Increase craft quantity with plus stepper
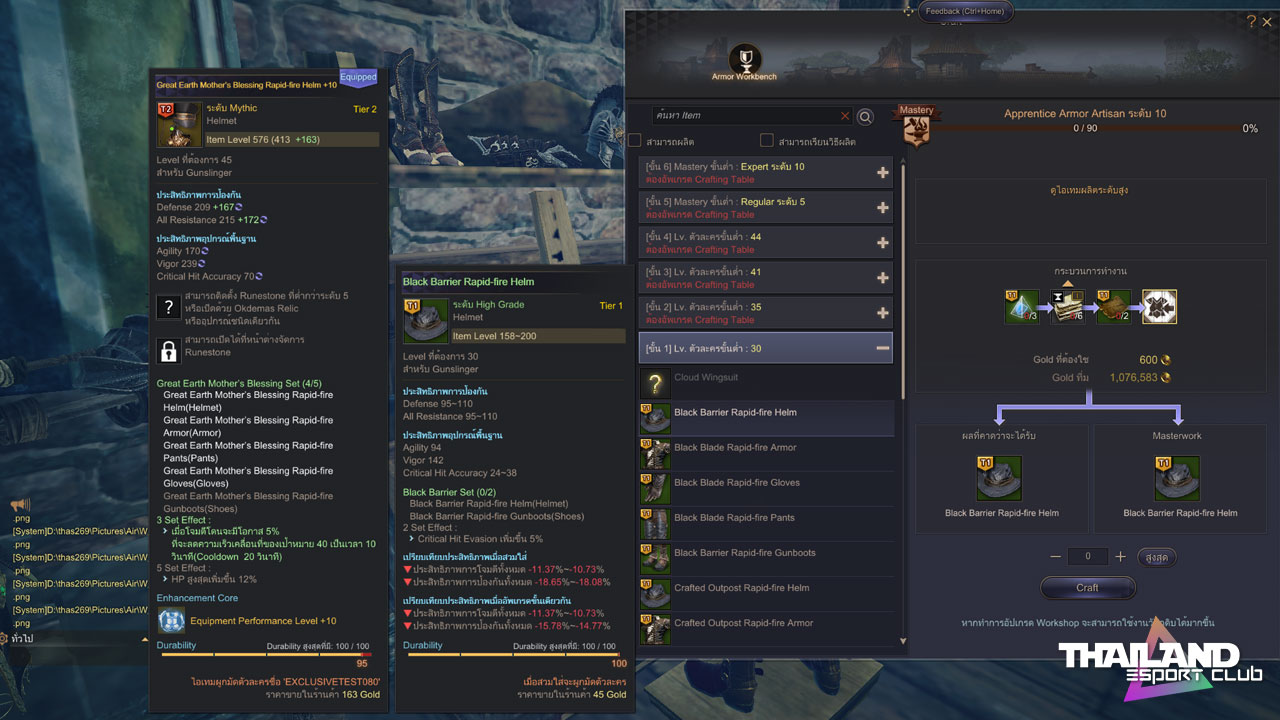Screen dimensions: 1280x720 (1121, 557)
